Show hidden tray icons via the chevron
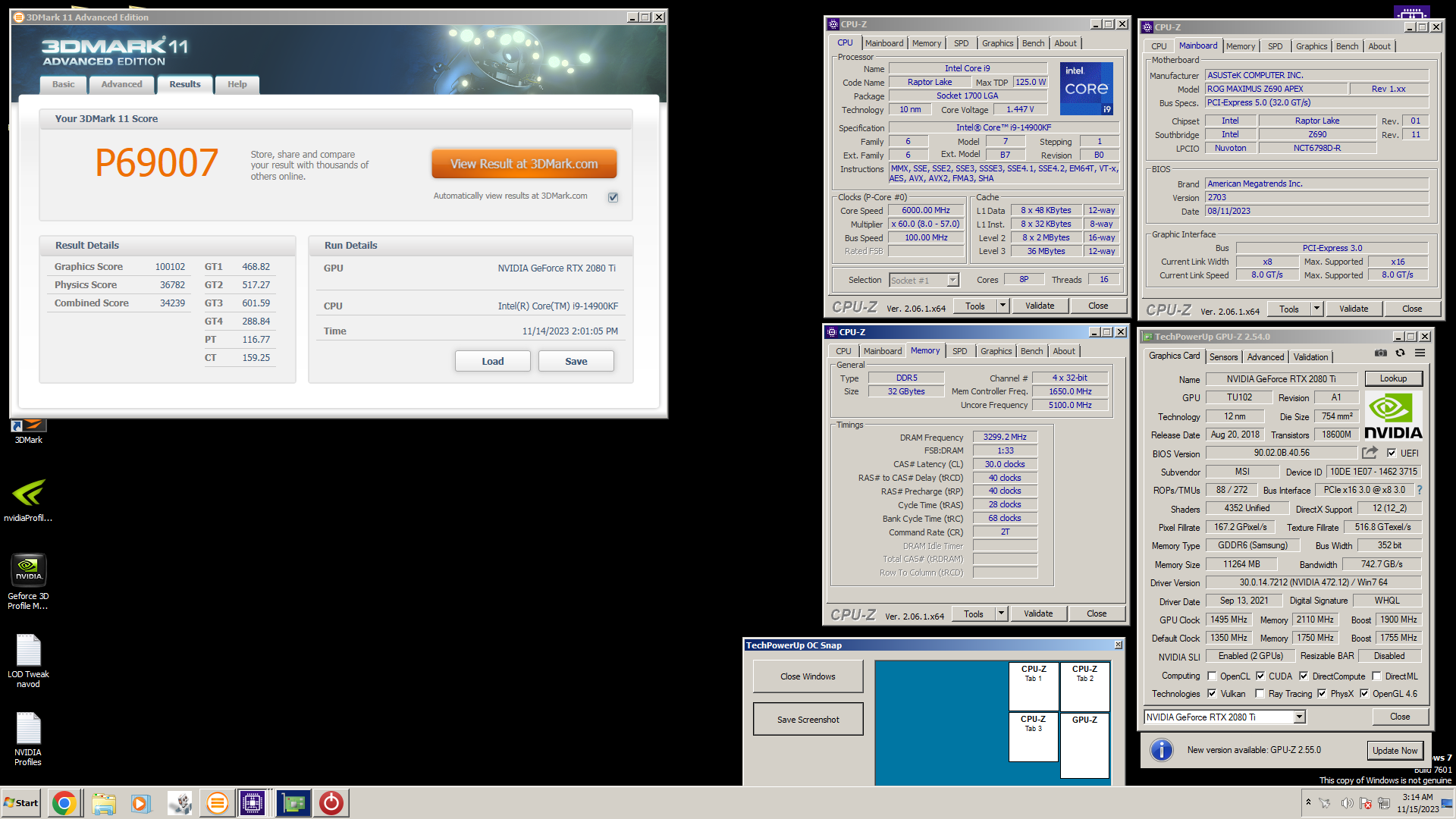 click(x=1308, y=802)
